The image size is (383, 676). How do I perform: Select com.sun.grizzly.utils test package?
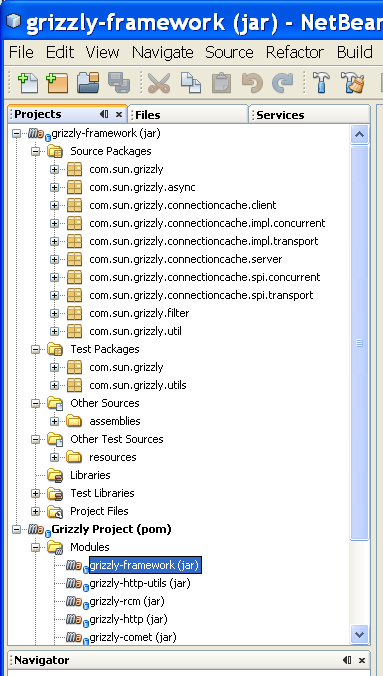(x=138, y=385)
